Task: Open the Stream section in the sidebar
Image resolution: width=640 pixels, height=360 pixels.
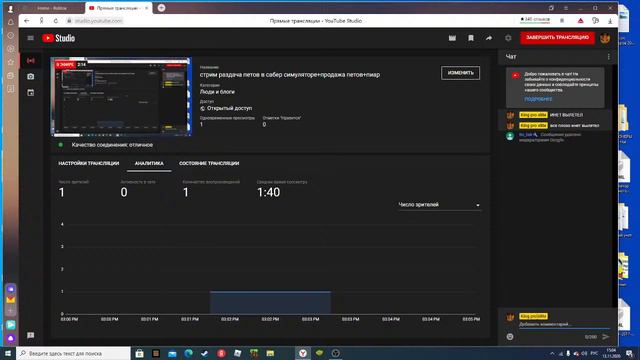Action: [x=31, y=61]
